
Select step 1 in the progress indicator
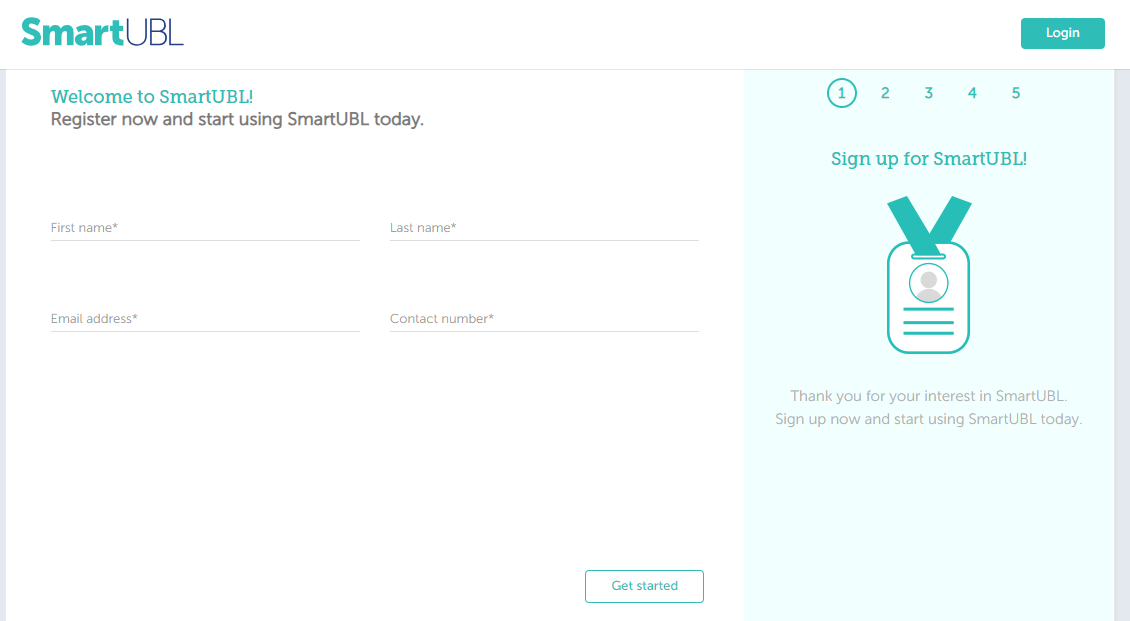pos(842,93)
